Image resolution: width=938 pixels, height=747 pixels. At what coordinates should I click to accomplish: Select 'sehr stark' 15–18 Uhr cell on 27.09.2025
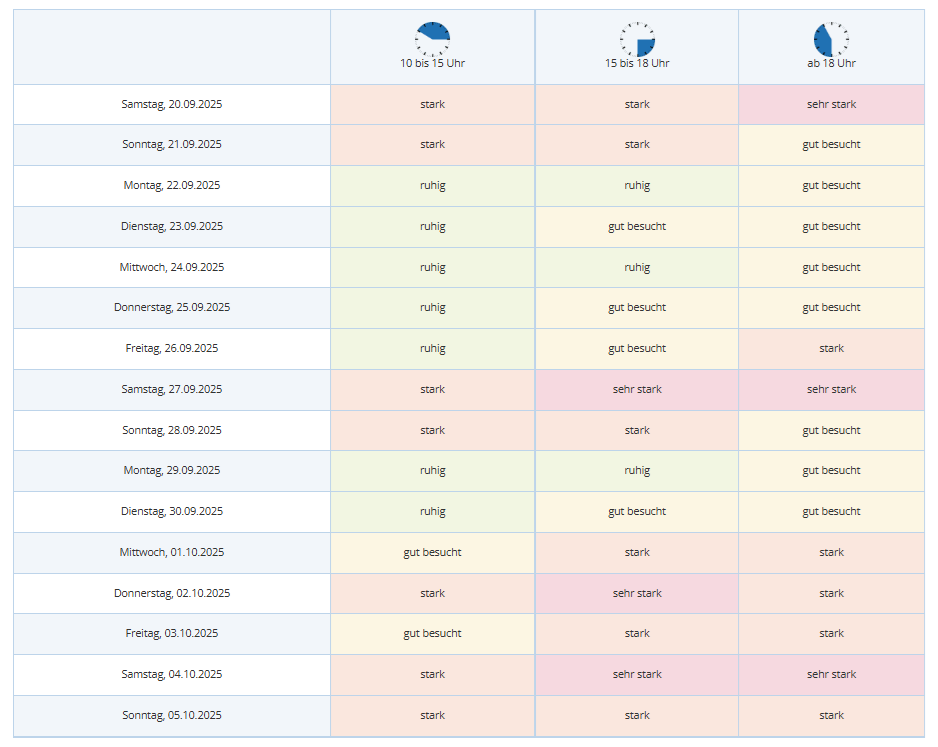point(637,389)
